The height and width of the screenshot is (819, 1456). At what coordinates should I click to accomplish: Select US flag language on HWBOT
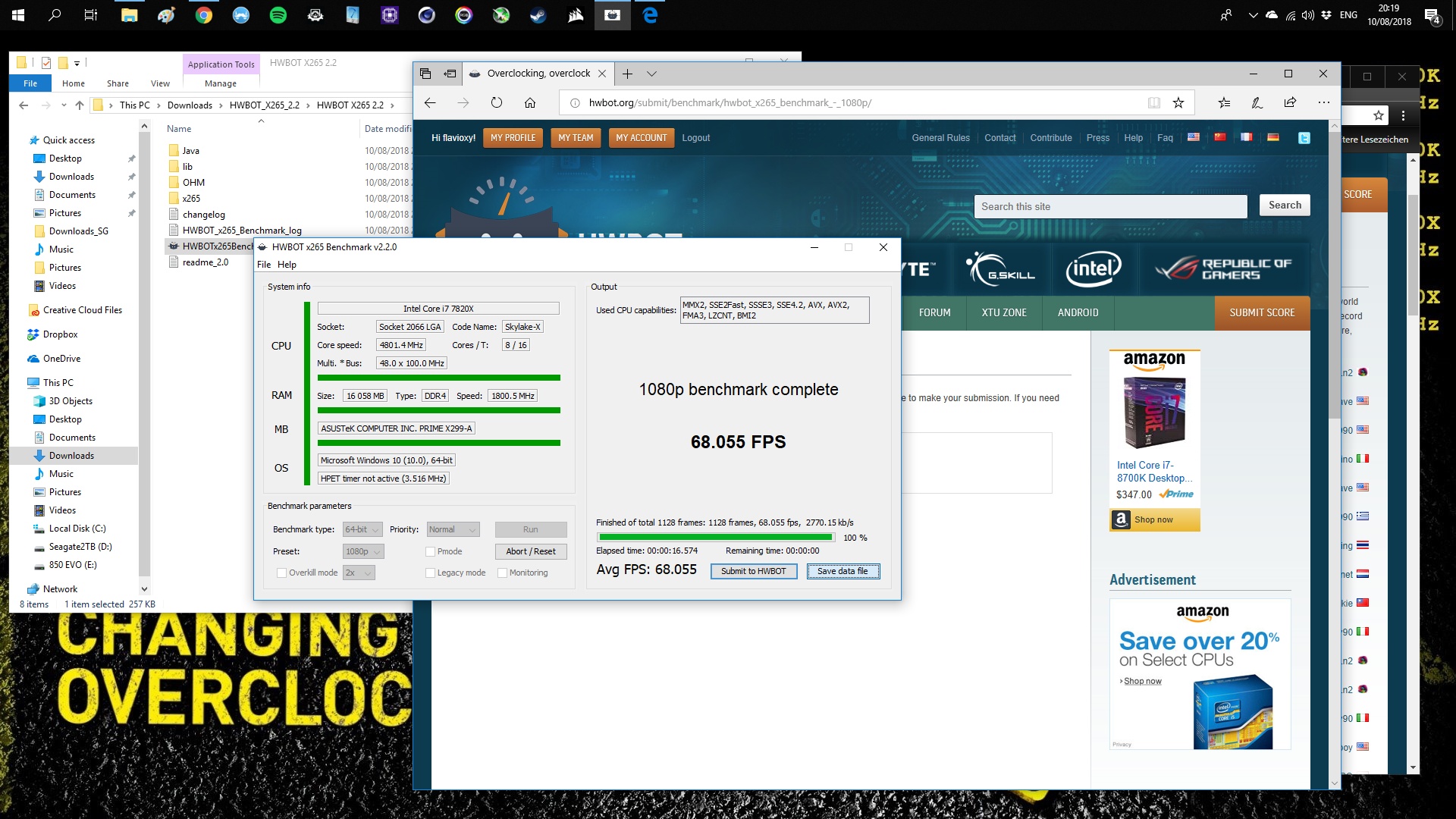pyautogui.click(x=1194, y=137)
